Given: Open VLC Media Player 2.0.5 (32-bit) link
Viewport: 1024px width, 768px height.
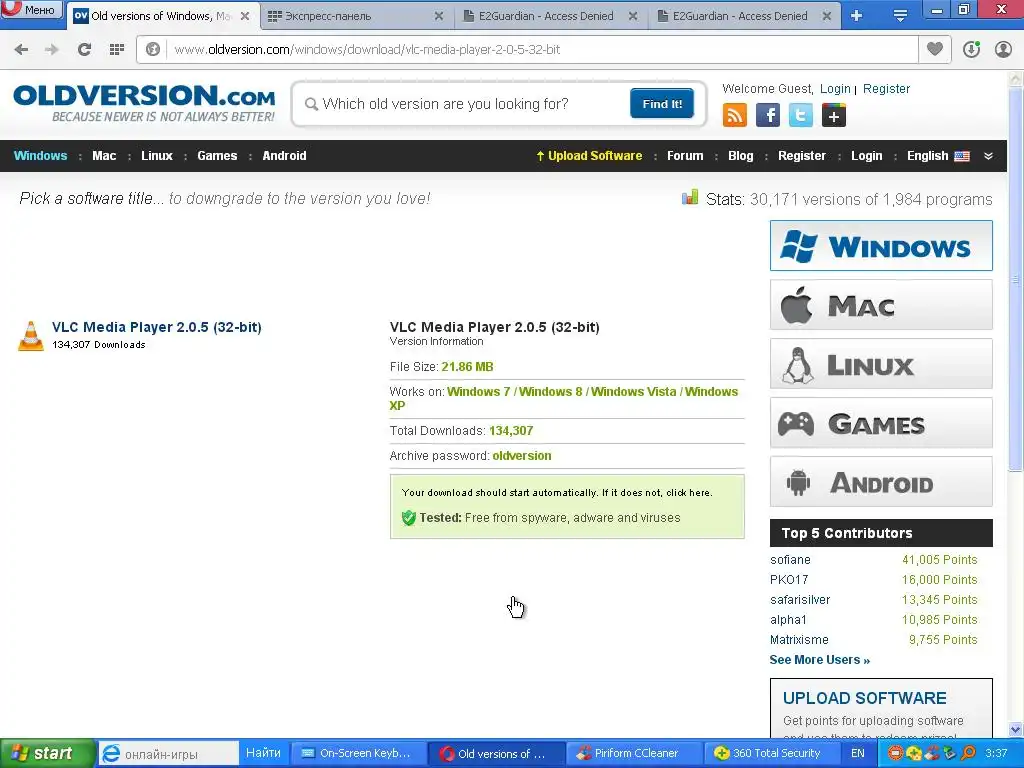Looking at the screenshot, I should (x=157, y=327).
